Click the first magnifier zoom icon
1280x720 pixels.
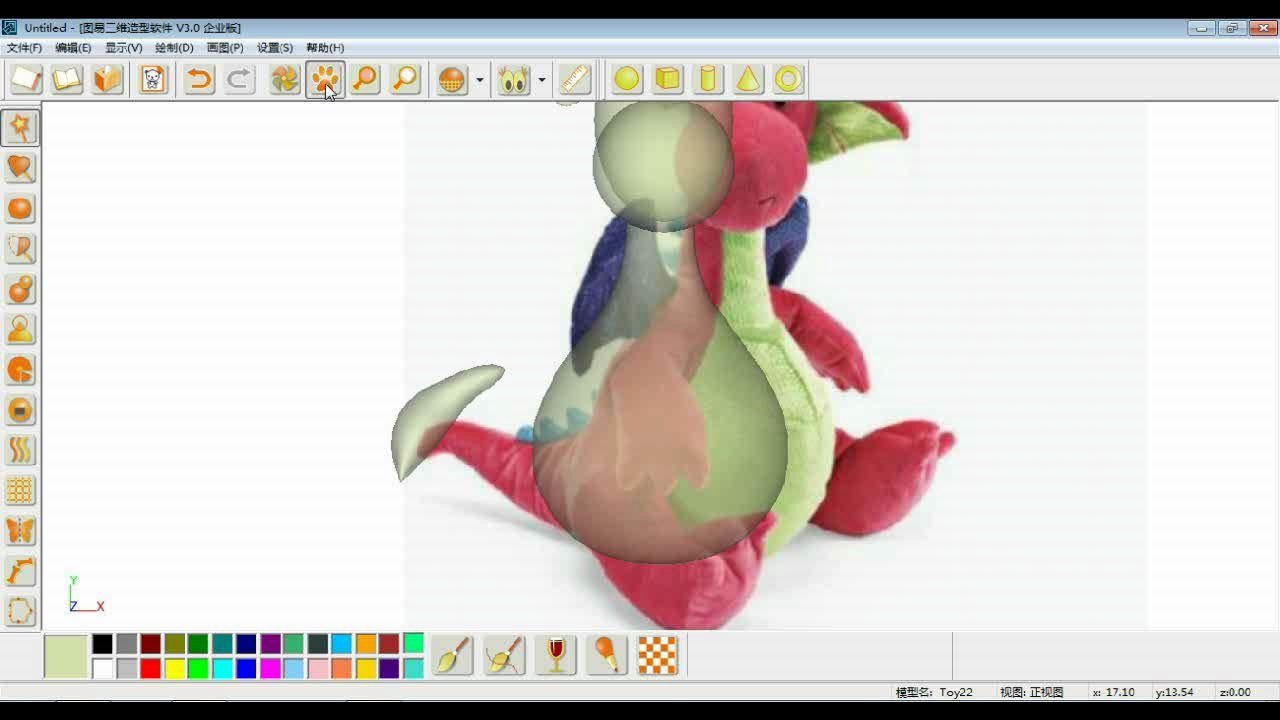coord(365,79)
